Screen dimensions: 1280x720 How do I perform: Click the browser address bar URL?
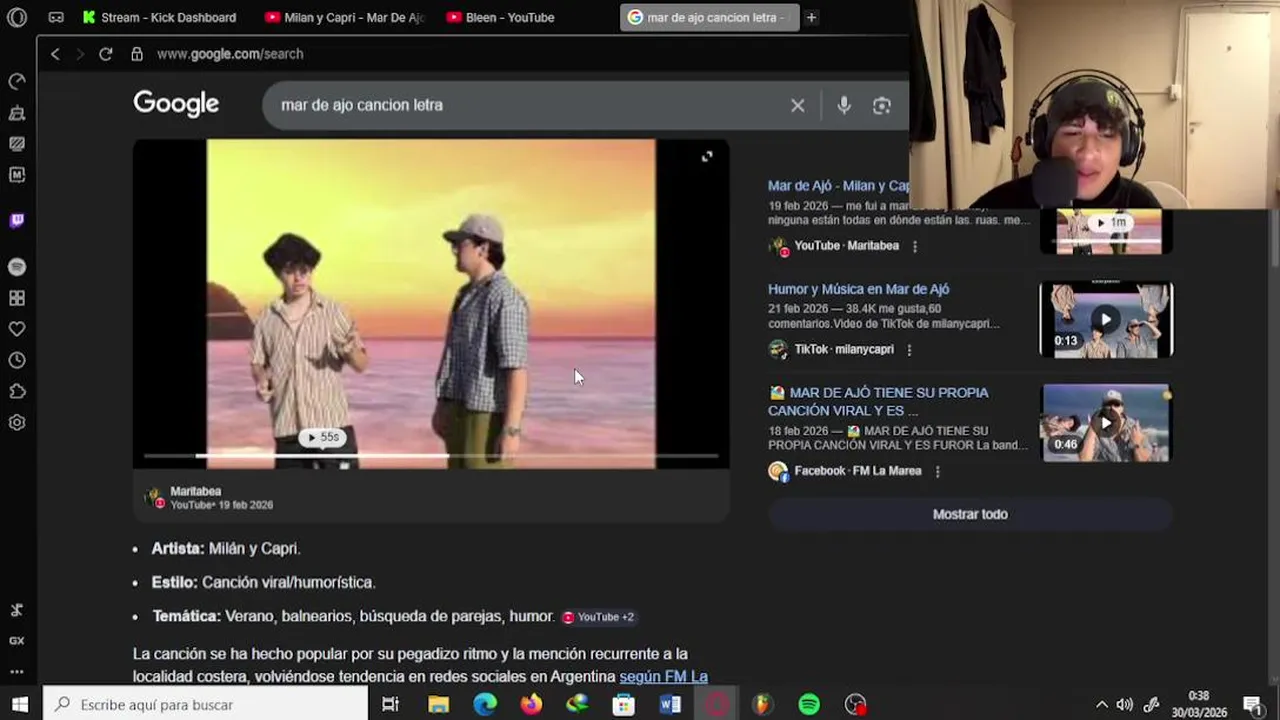click(x=230, y=54)
